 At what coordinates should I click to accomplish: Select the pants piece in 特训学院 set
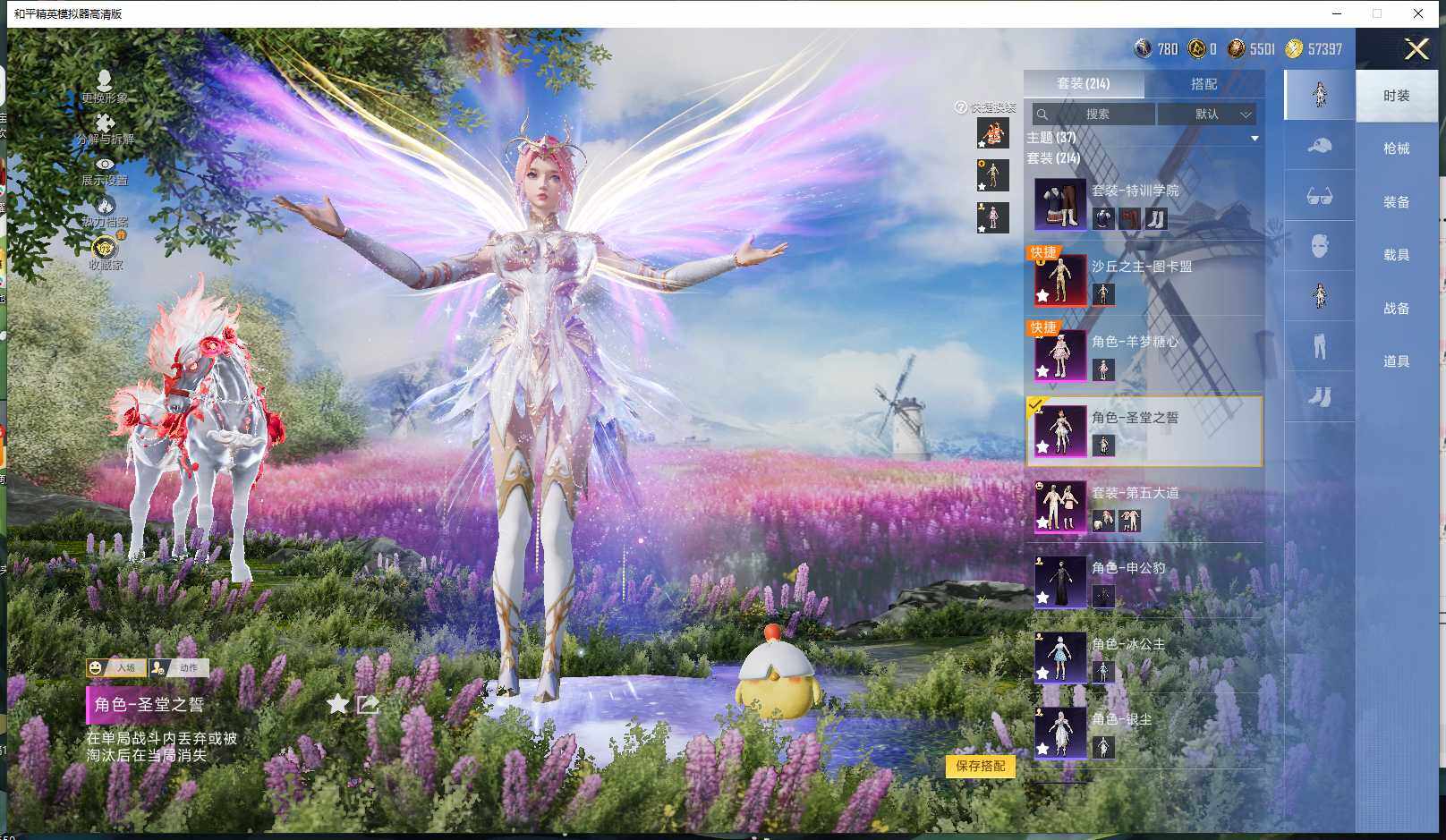coord(1130,219)
